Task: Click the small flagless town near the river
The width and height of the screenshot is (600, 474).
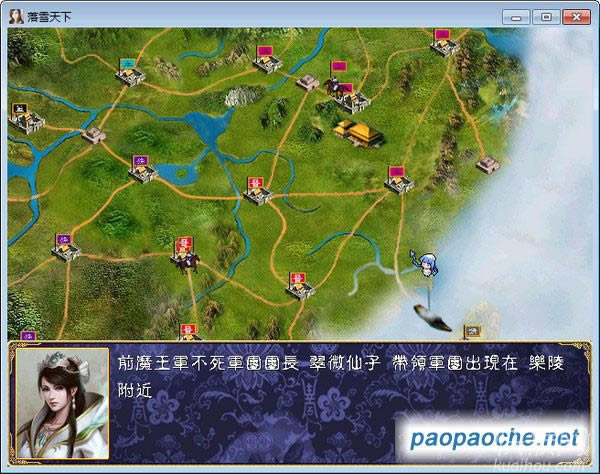Action: click(x=93, y=134)
